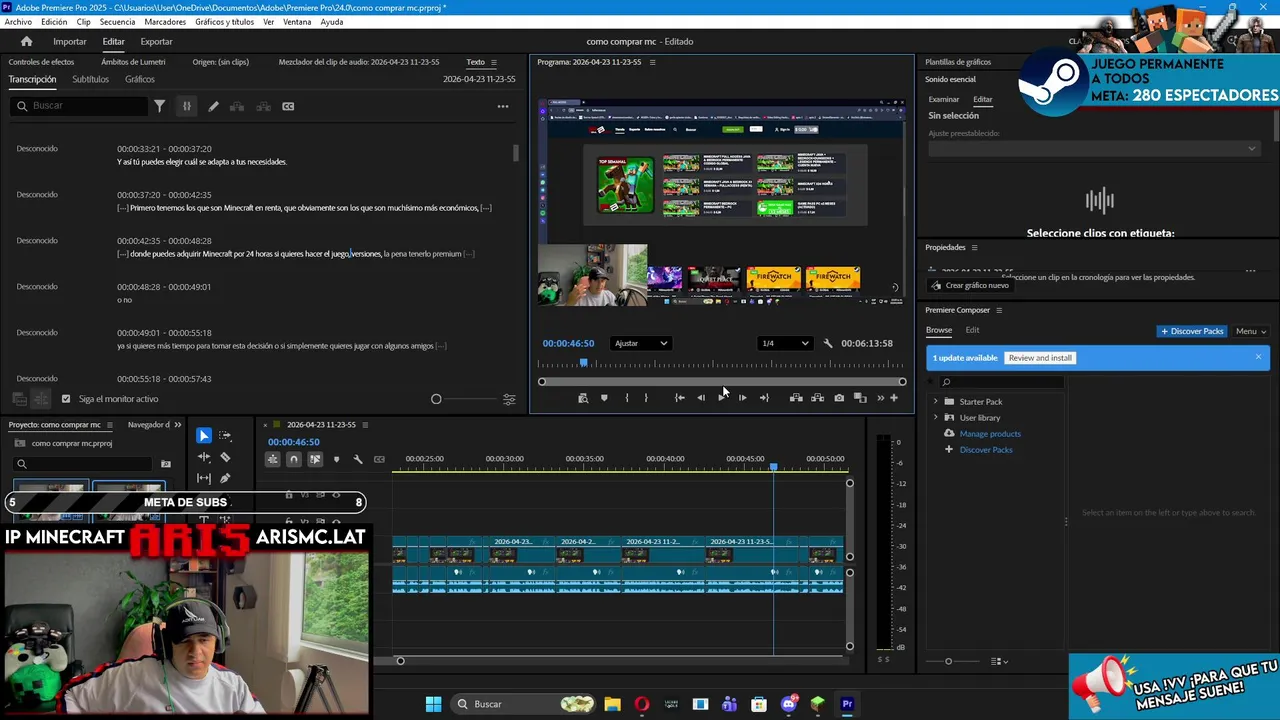Click Go to In point button
1280x720 pixels.
(x=680, y=398)
